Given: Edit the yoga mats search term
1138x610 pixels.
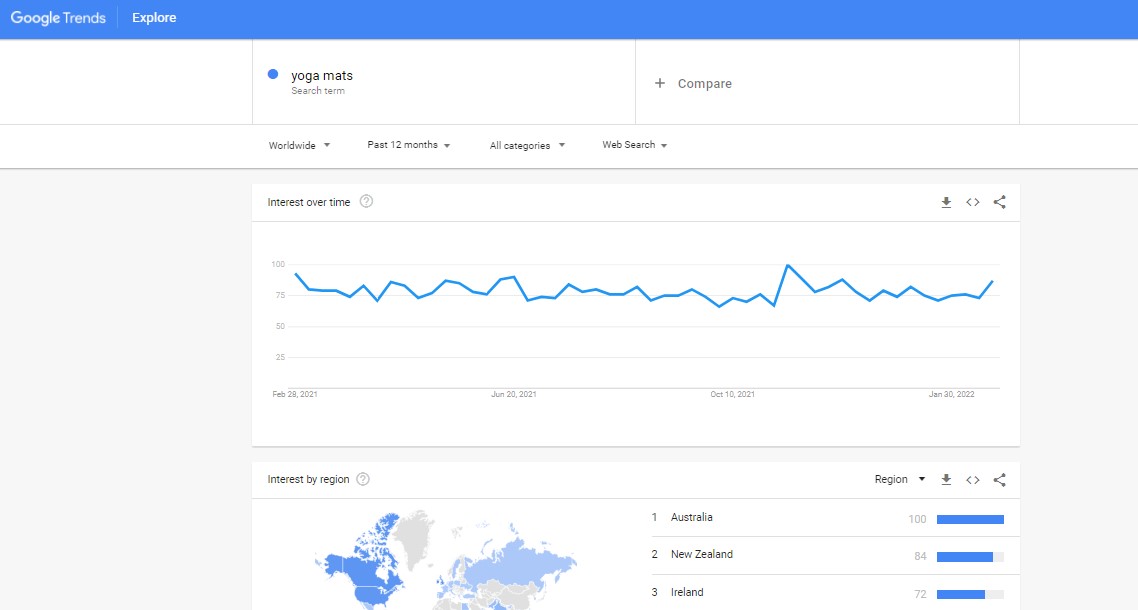Looking at the screenshot, I should (322, 76).
